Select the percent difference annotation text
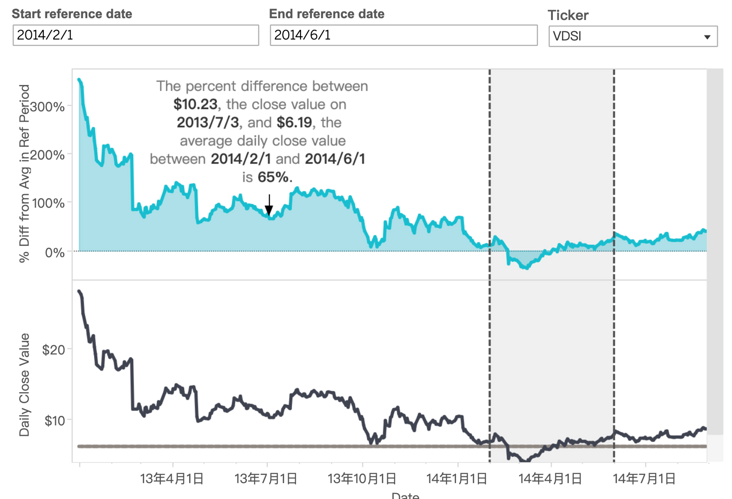This screenshot has width=732, height=499. [x=260, y=131]
